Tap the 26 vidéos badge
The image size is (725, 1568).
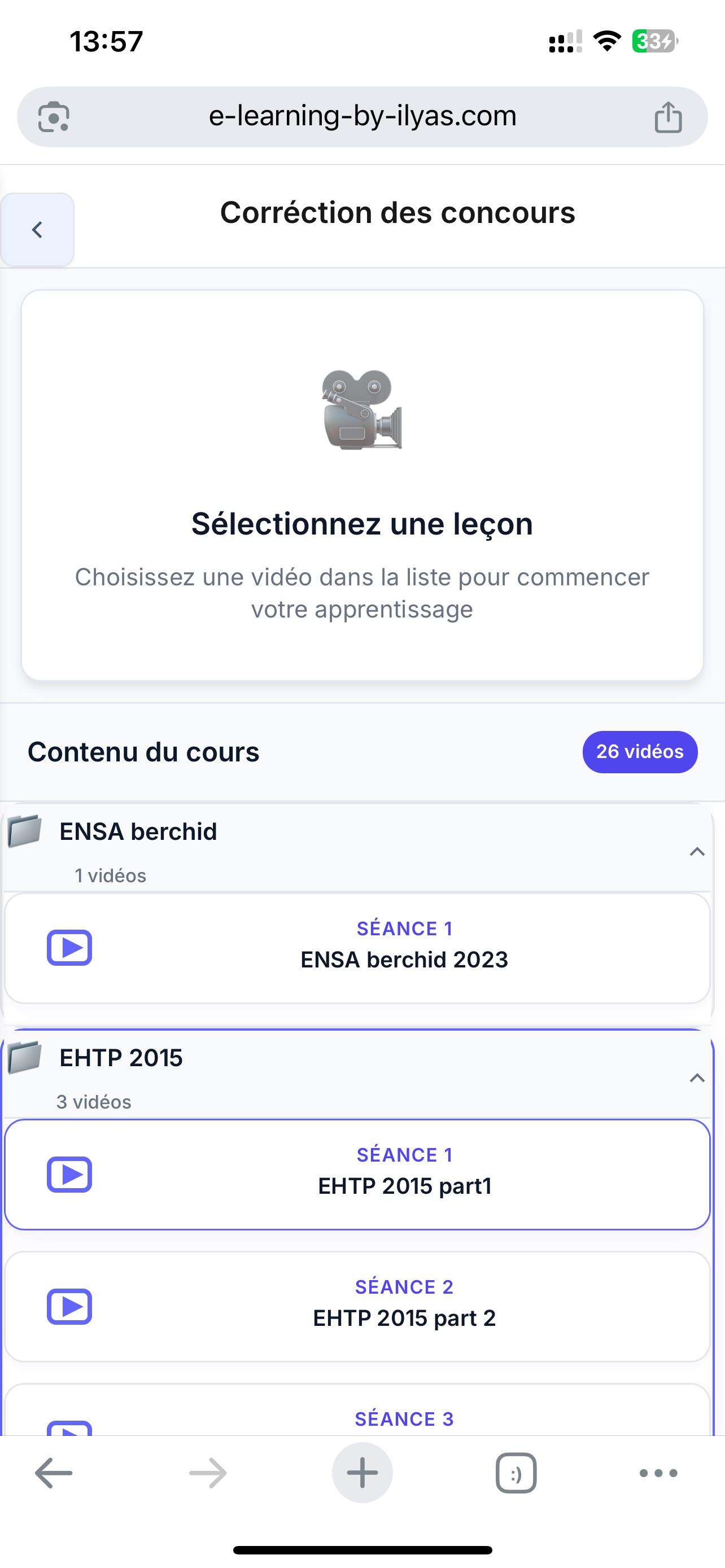[639, 752]
